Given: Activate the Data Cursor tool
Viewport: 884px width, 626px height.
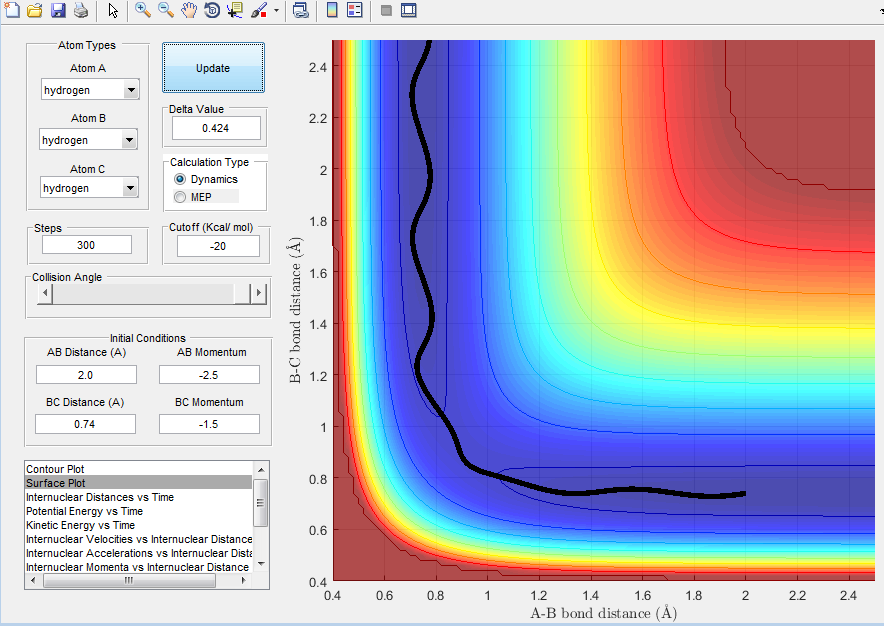Looking at the screenshot, I should 235,11.
